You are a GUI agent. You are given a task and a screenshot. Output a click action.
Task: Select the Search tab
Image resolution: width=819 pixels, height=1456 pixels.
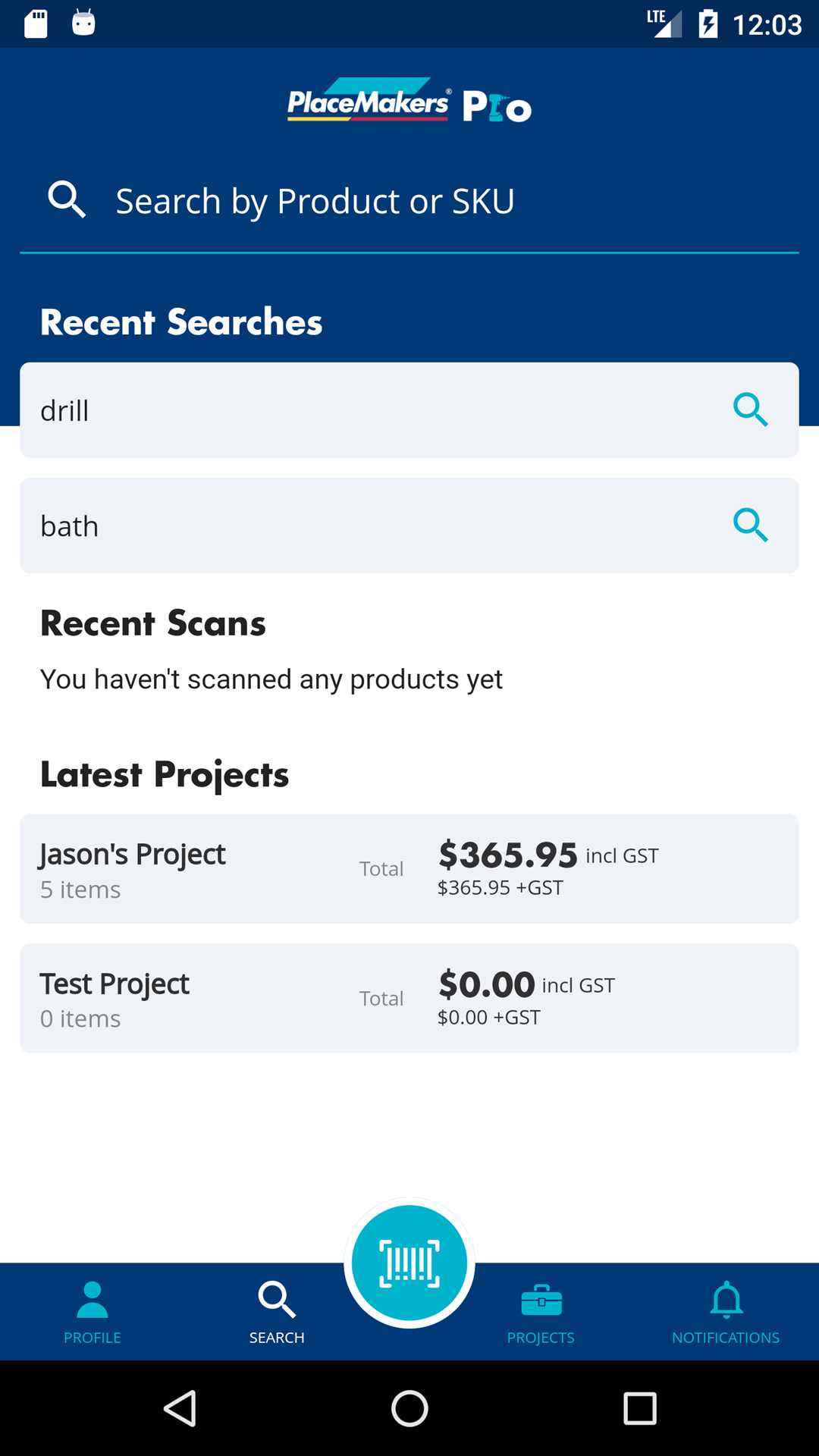pos(277,1312)
